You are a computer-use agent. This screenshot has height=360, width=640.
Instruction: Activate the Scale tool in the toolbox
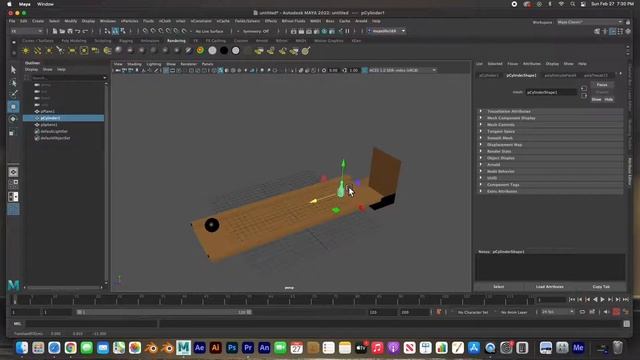13,132
